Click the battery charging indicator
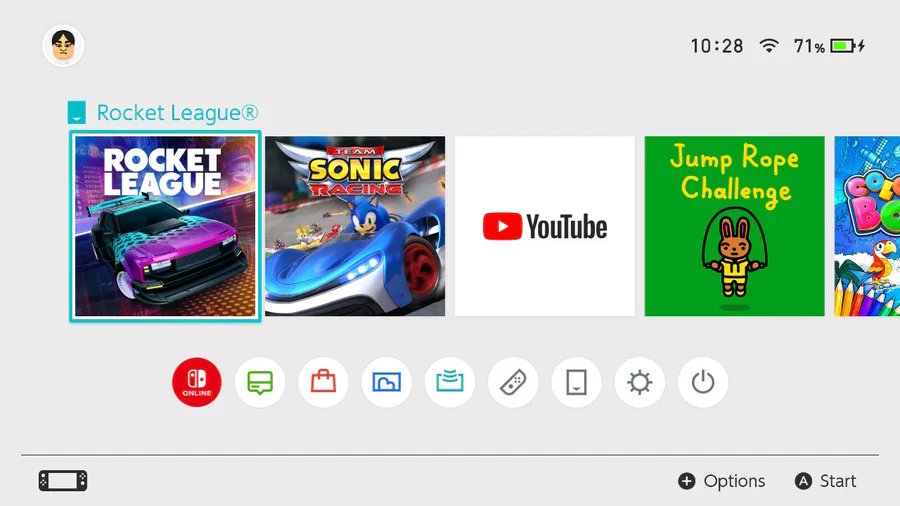This screenshot has width=900, height=506. tap(848, 45)
